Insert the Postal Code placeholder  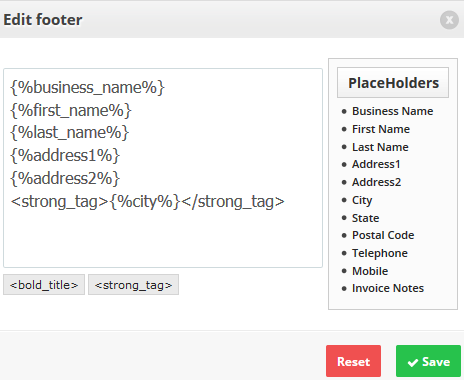coord(383,235)
